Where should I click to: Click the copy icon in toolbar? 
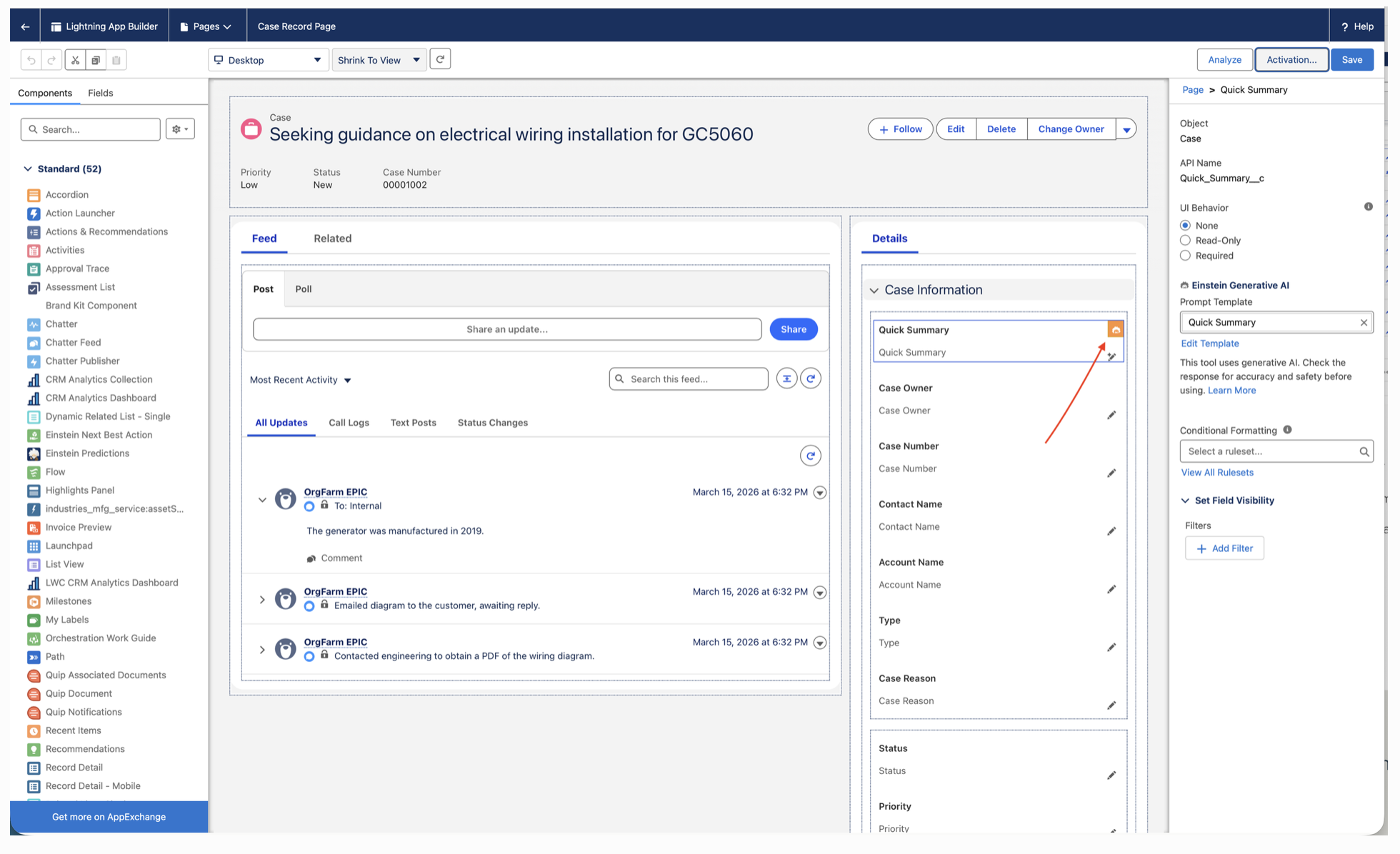pyautogui.click(x=96, y=60)
